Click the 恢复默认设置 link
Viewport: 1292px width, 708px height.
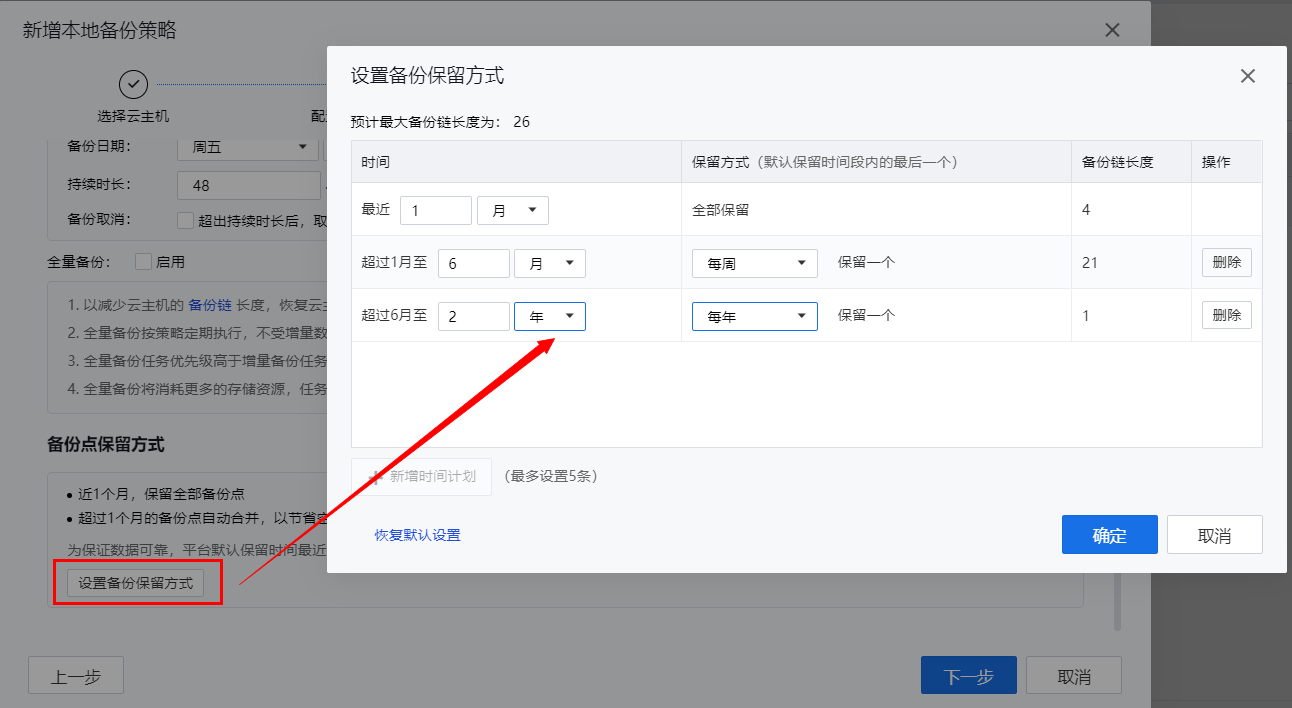pos(417,535)
